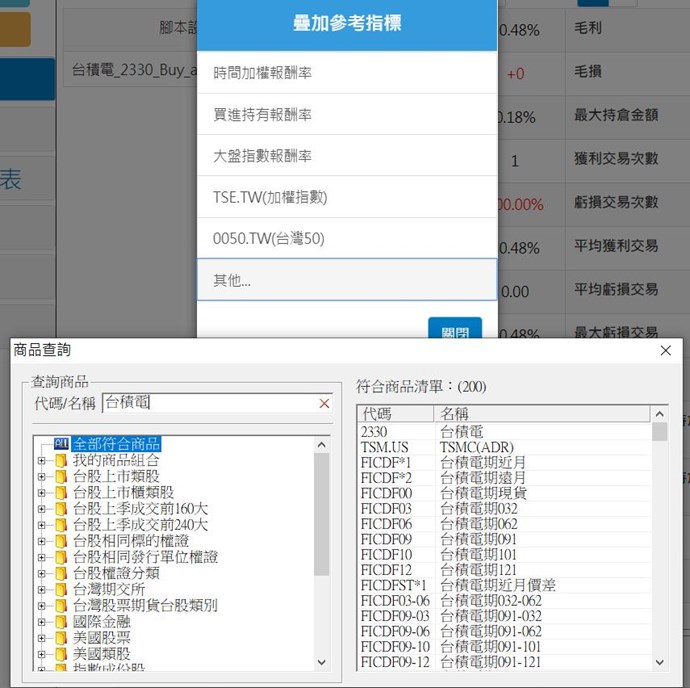Clear the search text with the red X
This screenshot has width=690, height=688.
point(324,403)
